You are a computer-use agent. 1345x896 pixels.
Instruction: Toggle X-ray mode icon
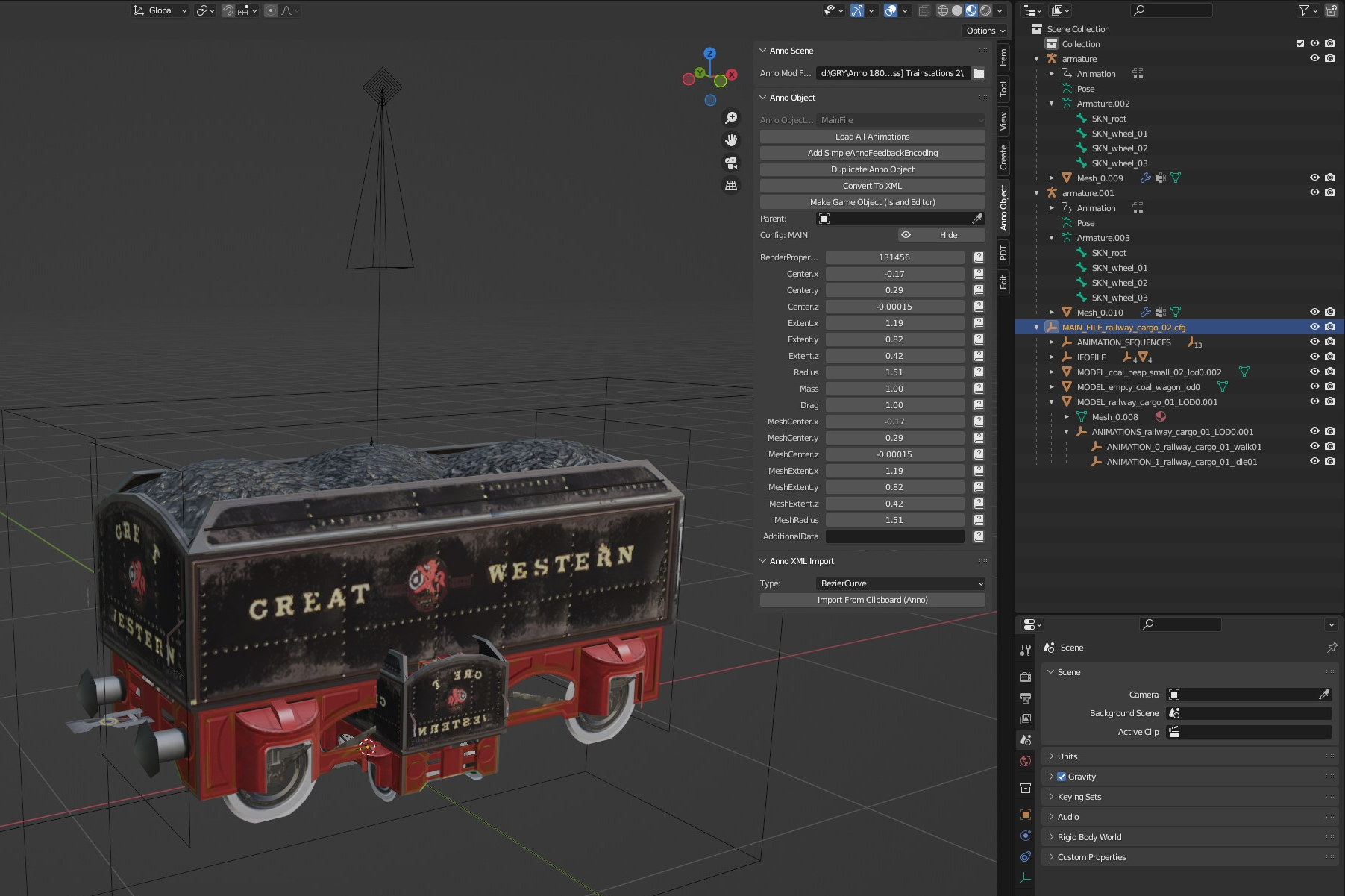pos(924,10)
